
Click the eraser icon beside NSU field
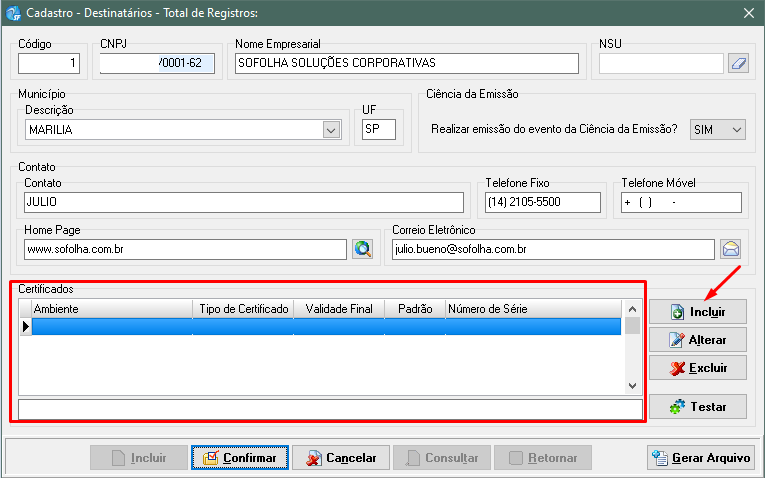click(738, 64)
